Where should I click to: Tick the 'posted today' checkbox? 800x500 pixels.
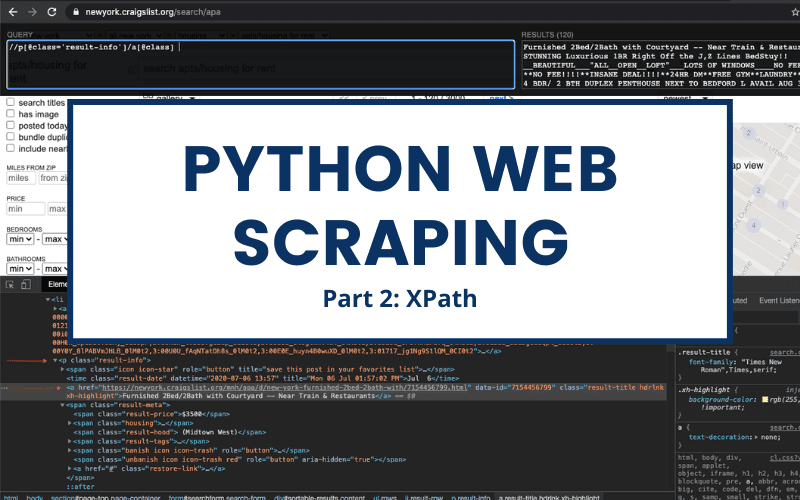coord(11,127)
